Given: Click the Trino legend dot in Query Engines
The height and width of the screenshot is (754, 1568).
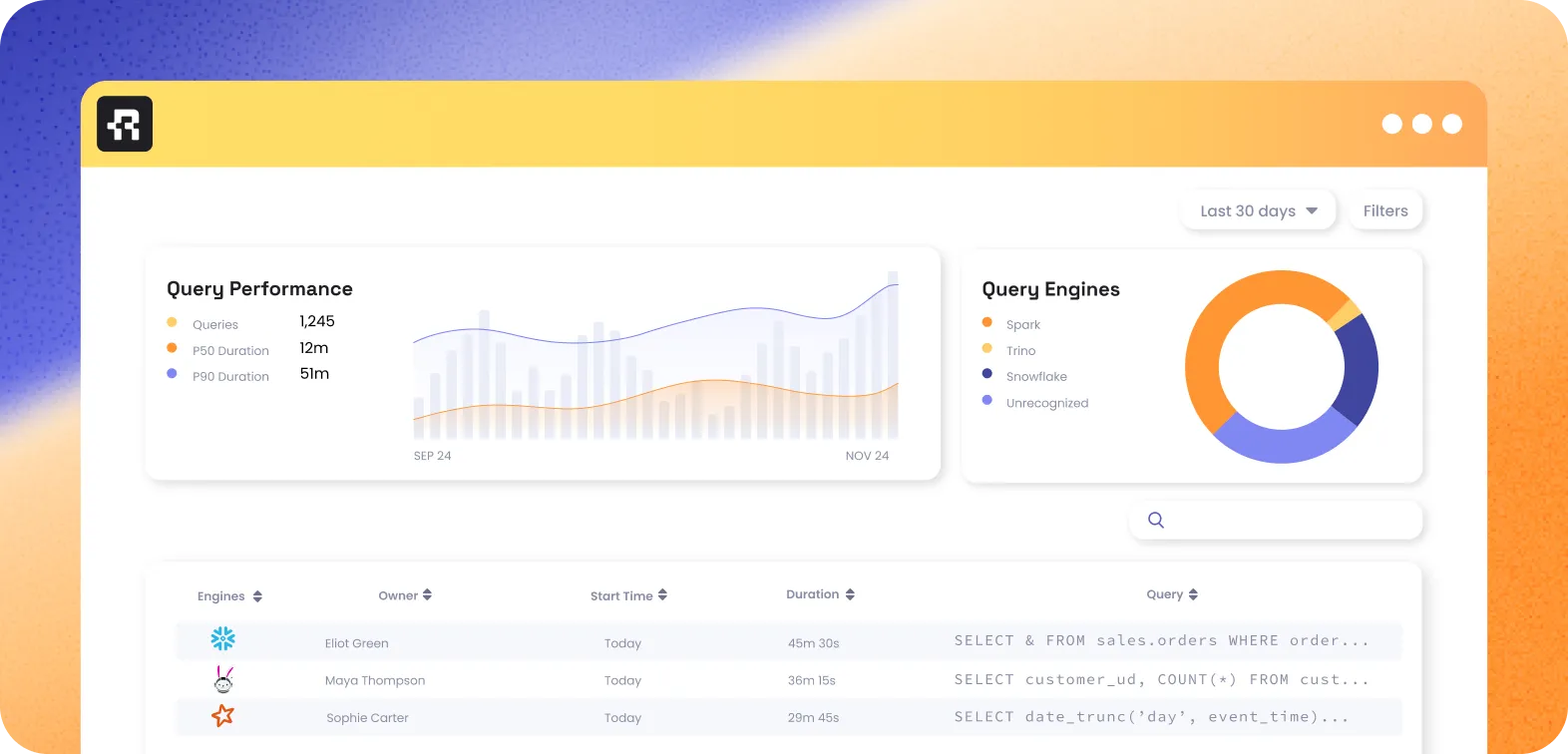Looking at the screenshot, I should [987, 348].
